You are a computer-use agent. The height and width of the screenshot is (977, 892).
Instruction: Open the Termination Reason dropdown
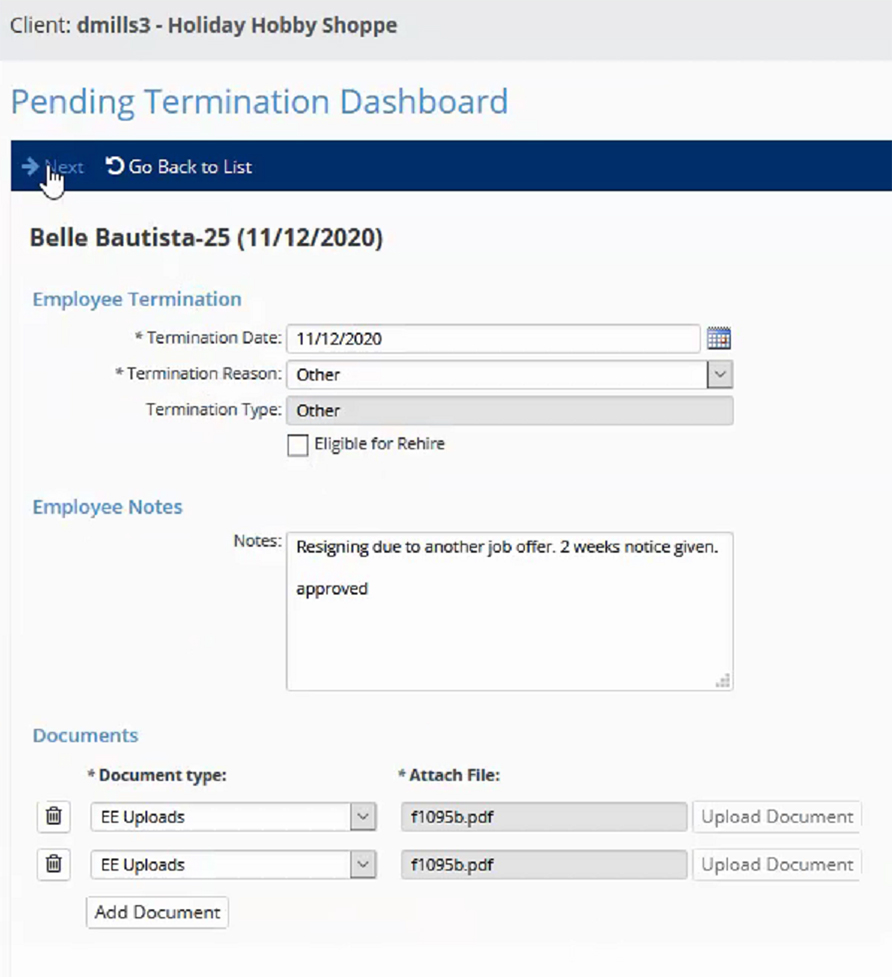[720, 375]
